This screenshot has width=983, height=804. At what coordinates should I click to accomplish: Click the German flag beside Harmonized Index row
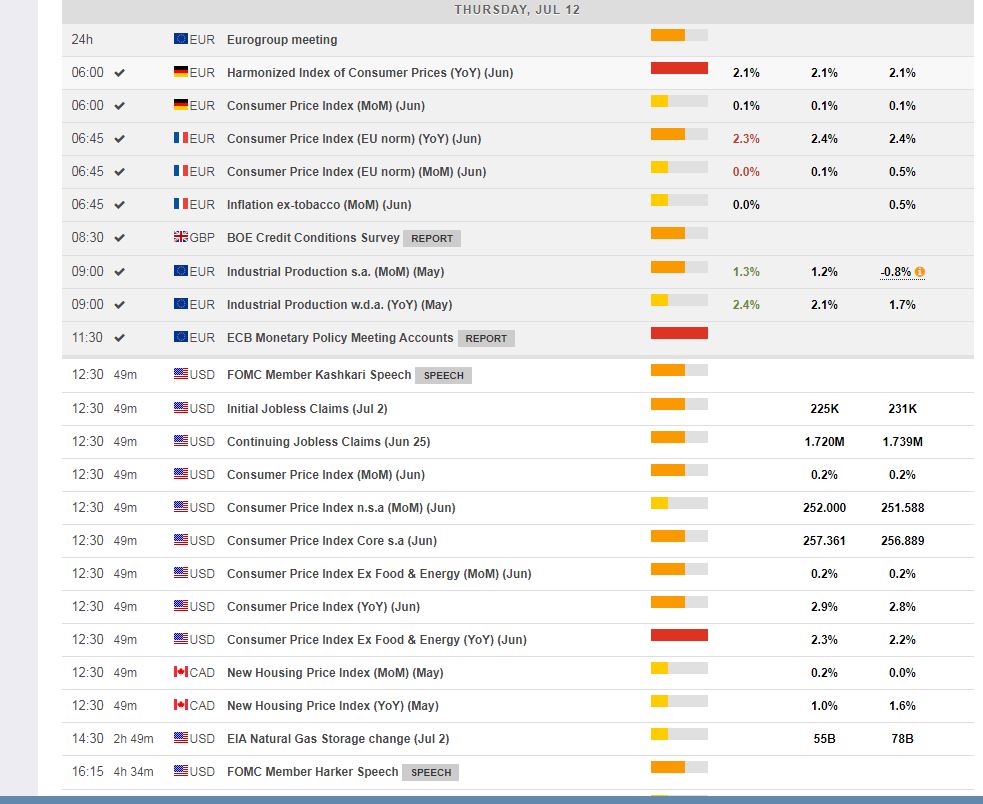[x=181, y=72]
